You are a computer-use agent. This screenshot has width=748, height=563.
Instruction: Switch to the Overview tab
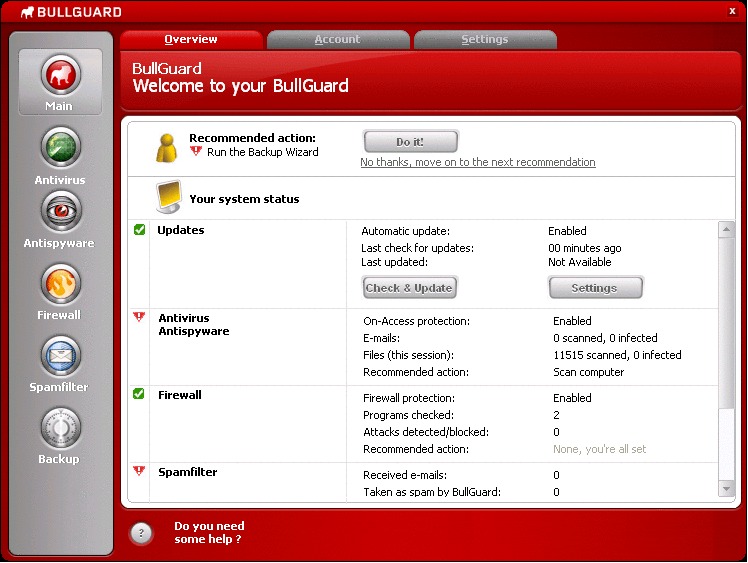point(191,39)
